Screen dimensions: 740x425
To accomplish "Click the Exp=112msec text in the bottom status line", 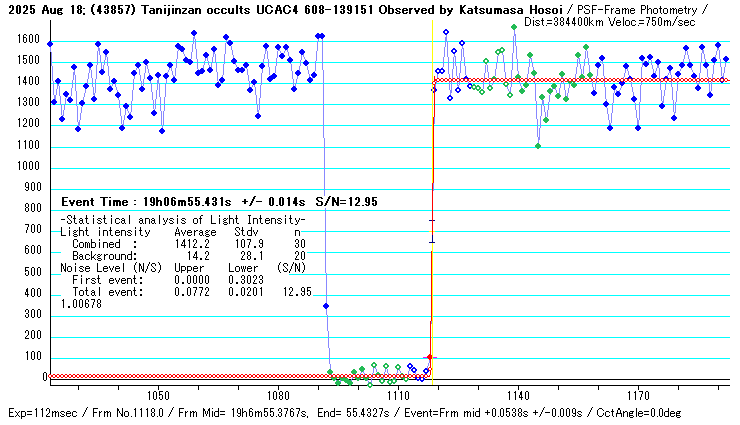I will (x=42, y=413).
